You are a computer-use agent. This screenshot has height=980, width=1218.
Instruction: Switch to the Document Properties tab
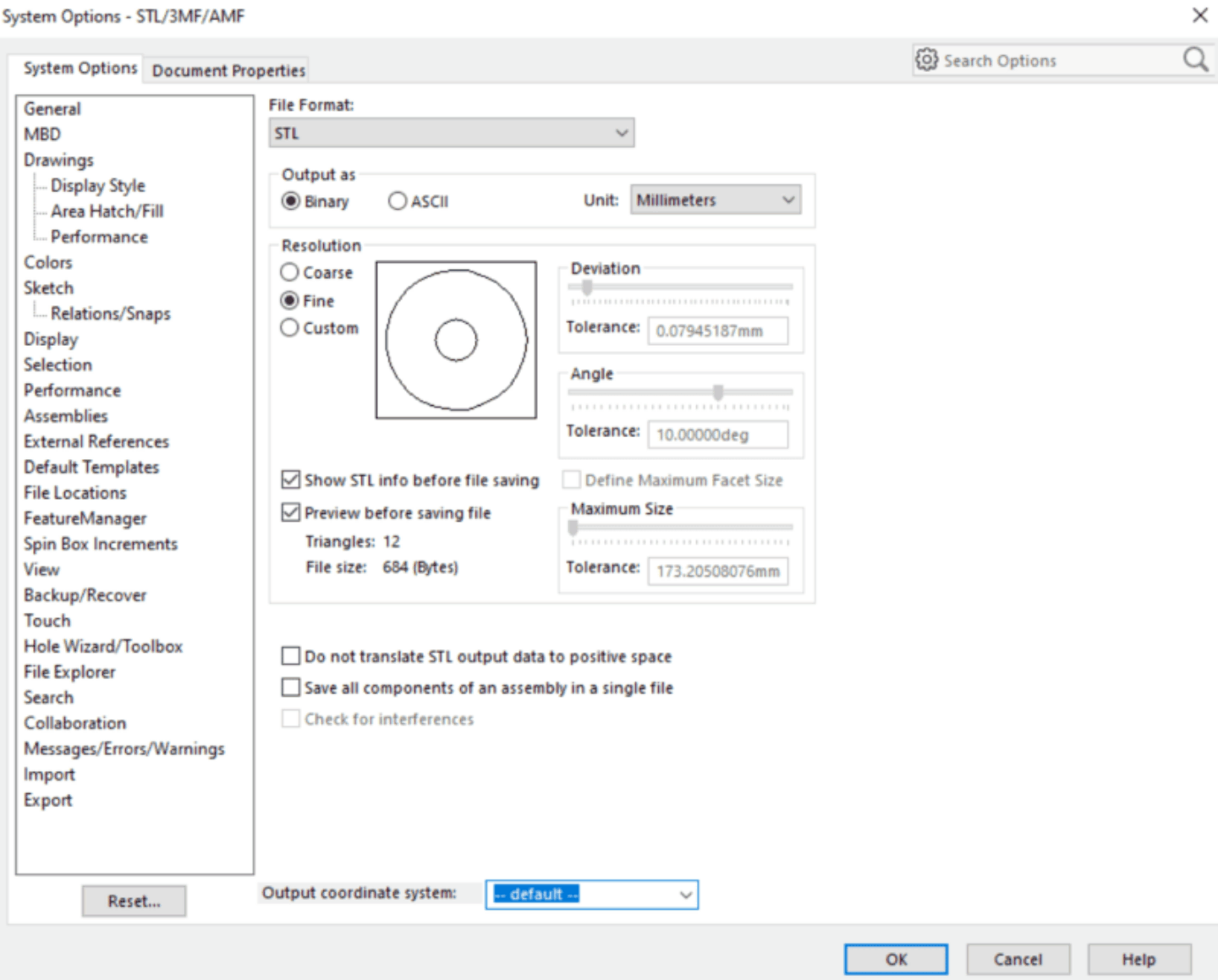(x=228, y=70)
